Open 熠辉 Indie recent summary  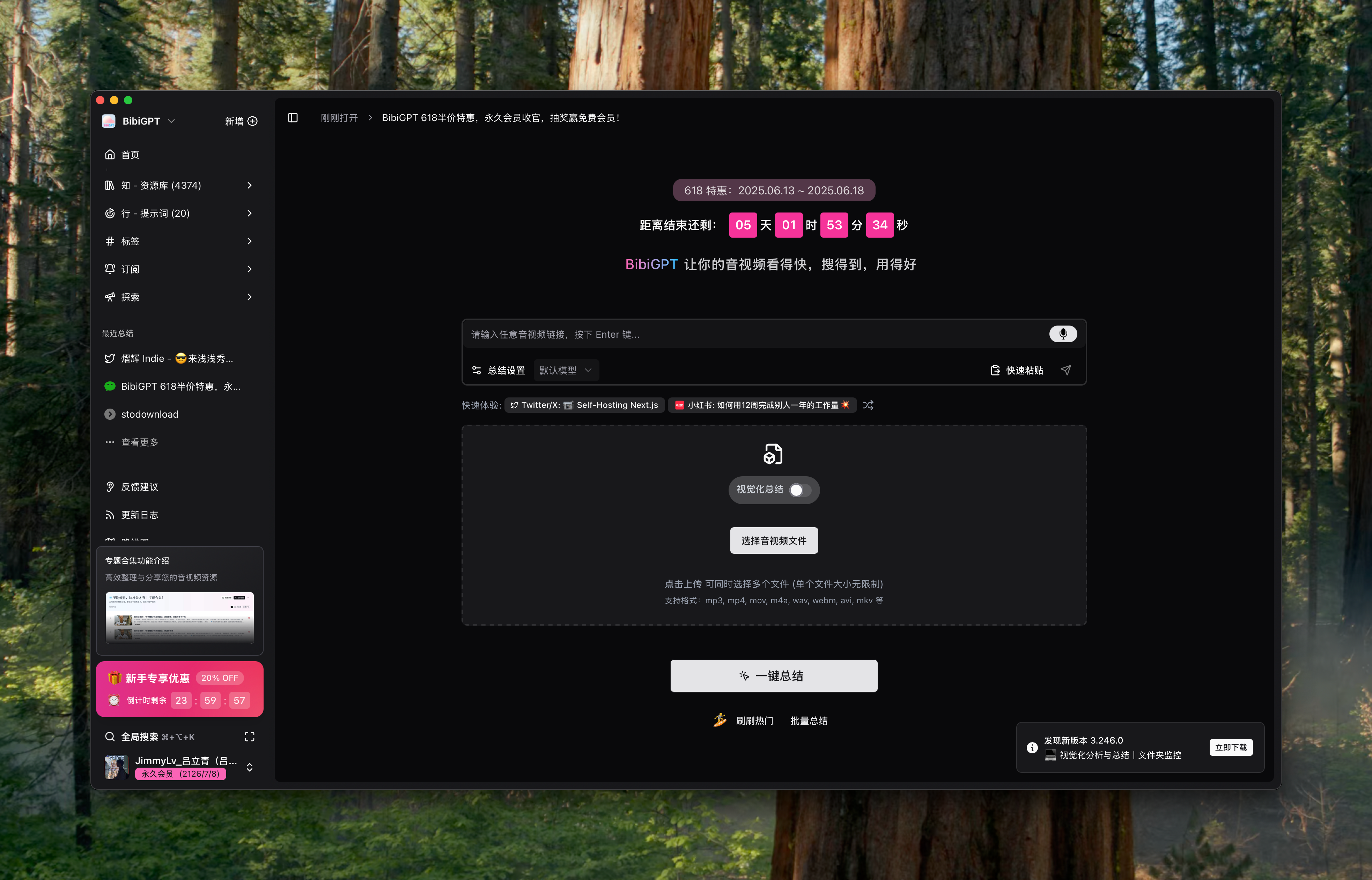[179, 358]
